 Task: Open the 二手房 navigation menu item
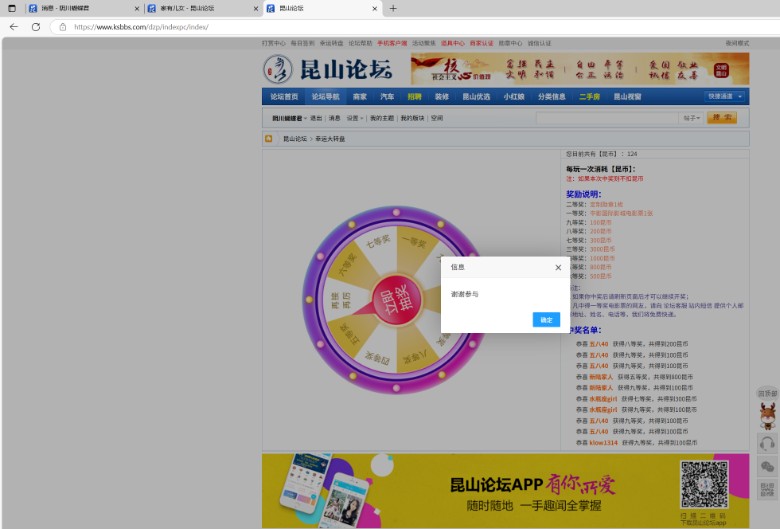tap(590, 97)
